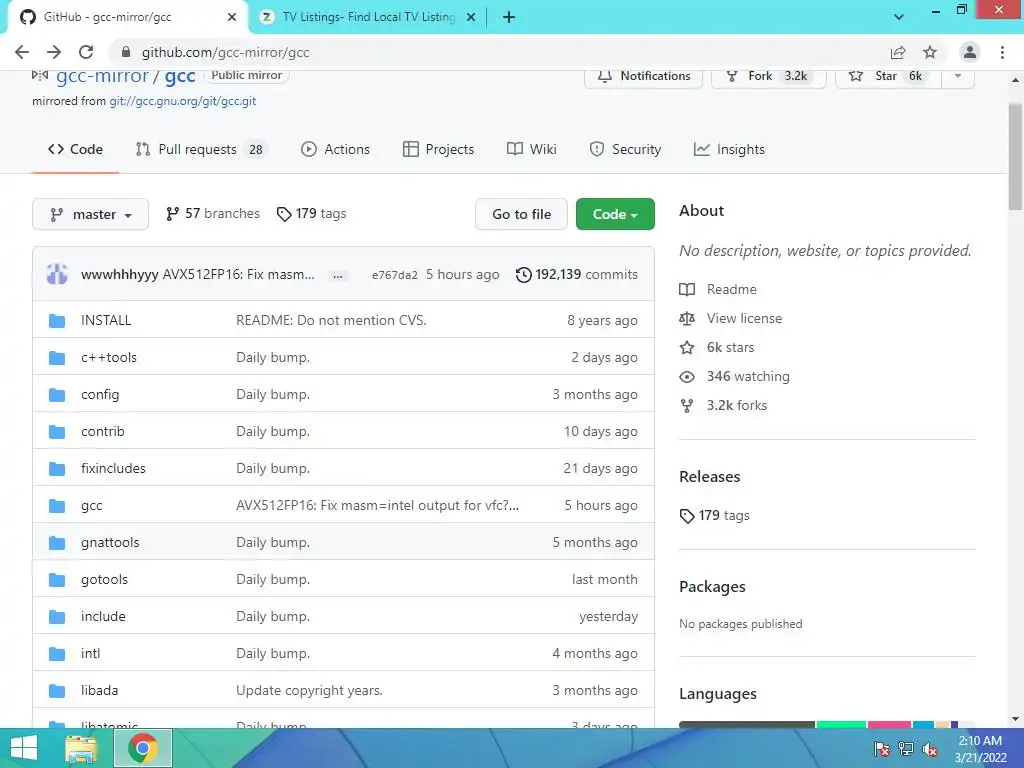Open the libada folder

[x=99, y=690]
